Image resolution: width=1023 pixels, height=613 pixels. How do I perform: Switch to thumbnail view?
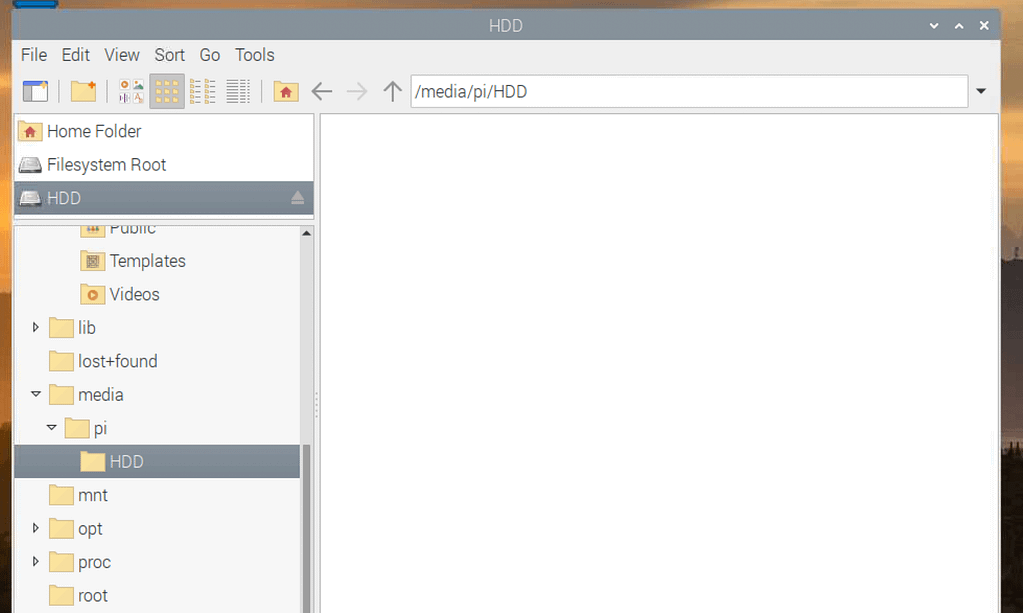pos(131,91)
